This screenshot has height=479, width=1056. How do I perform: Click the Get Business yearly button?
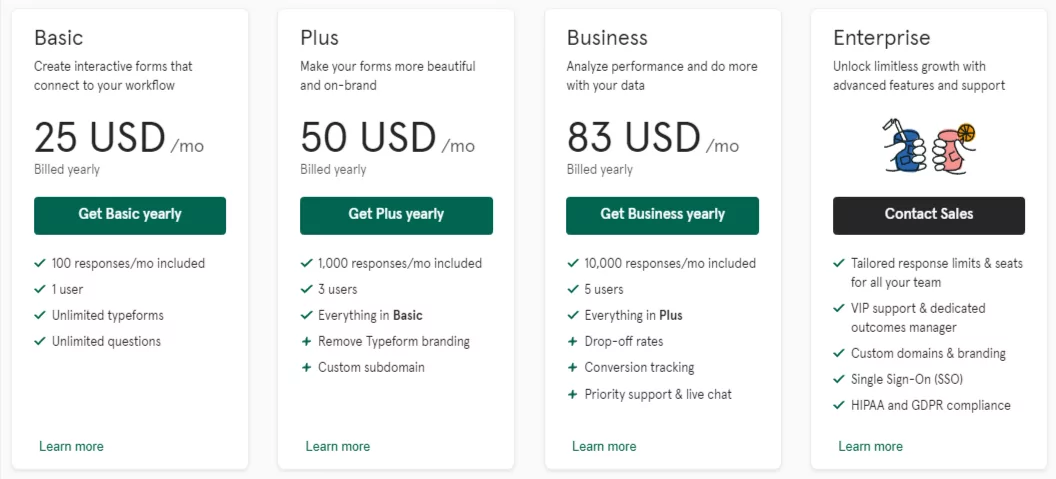point(662,215)
